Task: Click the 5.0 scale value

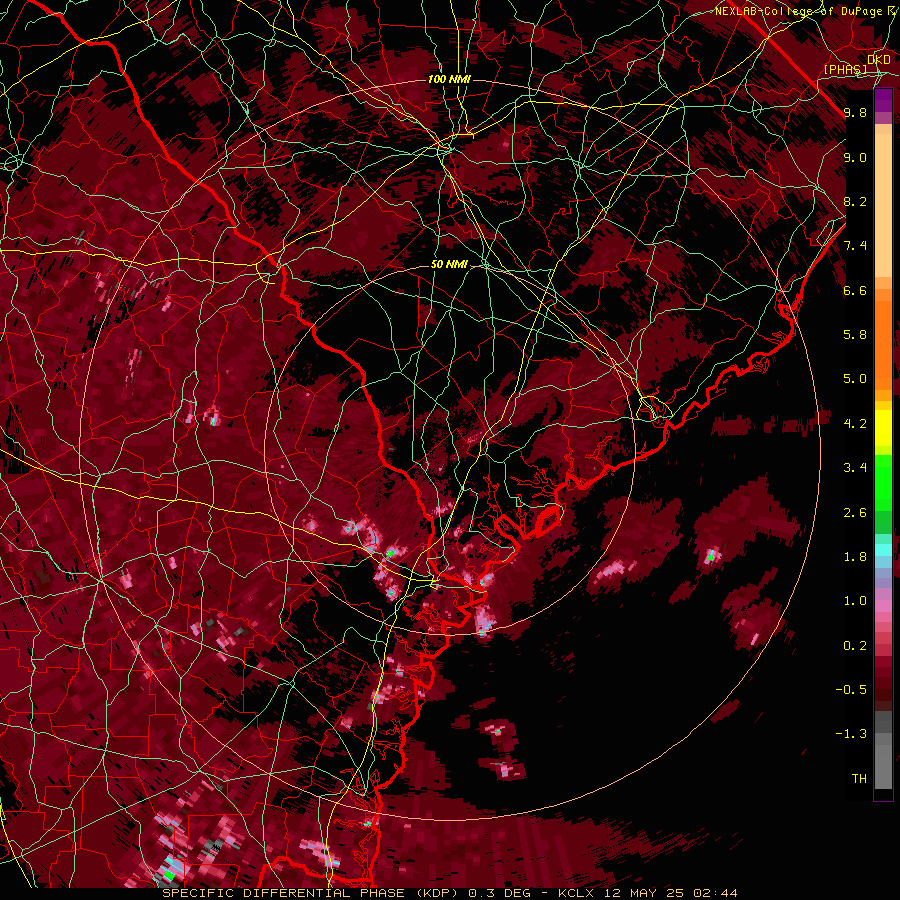Action: [x=855, y=379]
